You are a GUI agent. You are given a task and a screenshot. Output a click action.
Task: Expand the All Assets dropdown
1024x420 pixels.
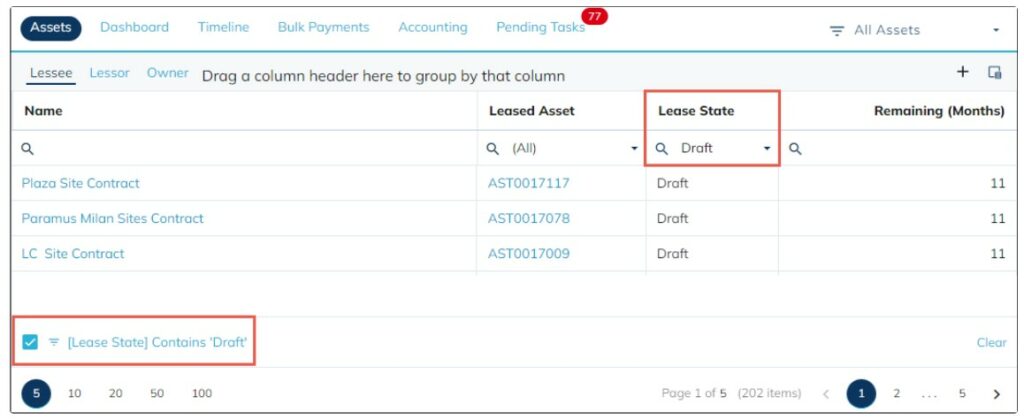[x=995, y=31]
